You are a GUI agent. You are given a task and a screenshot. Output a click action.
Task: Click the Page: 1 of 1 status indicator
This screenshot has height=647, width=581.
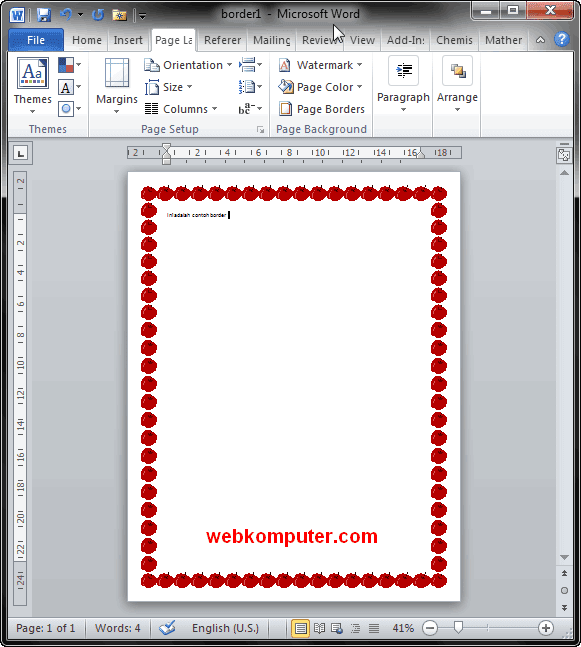pos(45,628)
